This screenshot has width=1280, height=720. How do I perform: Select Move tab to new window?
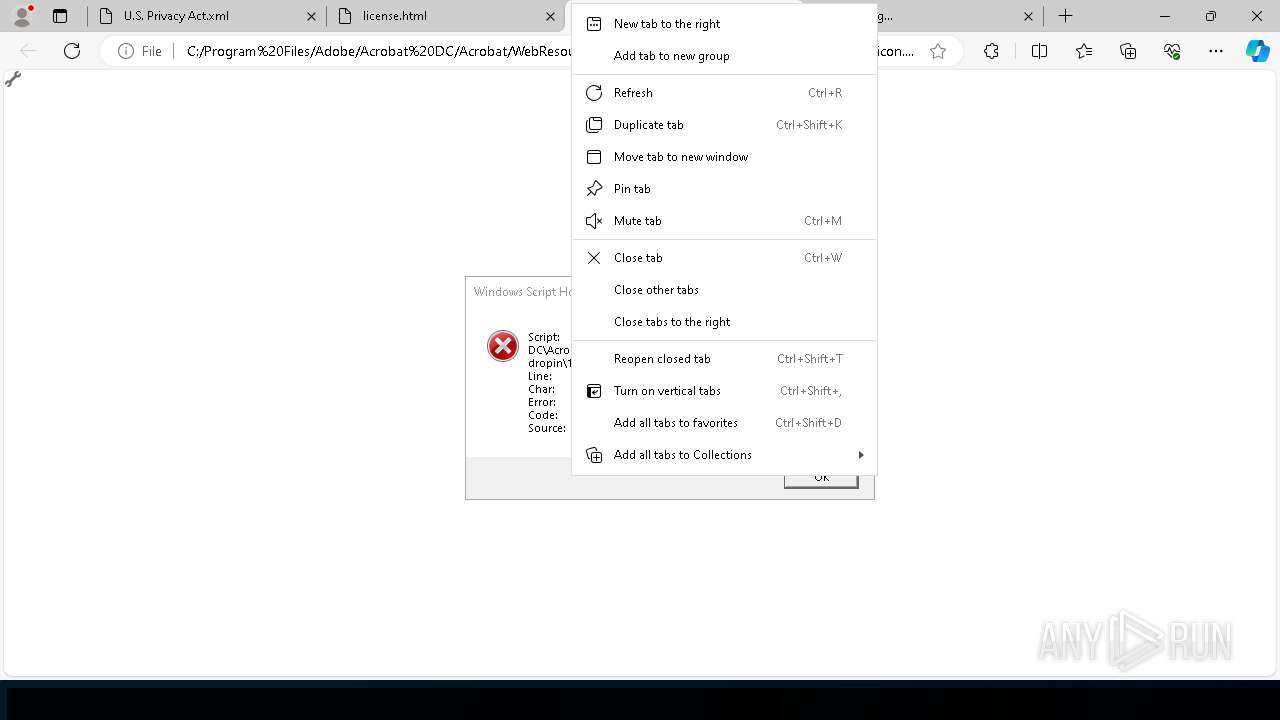(x=724, y=157)
